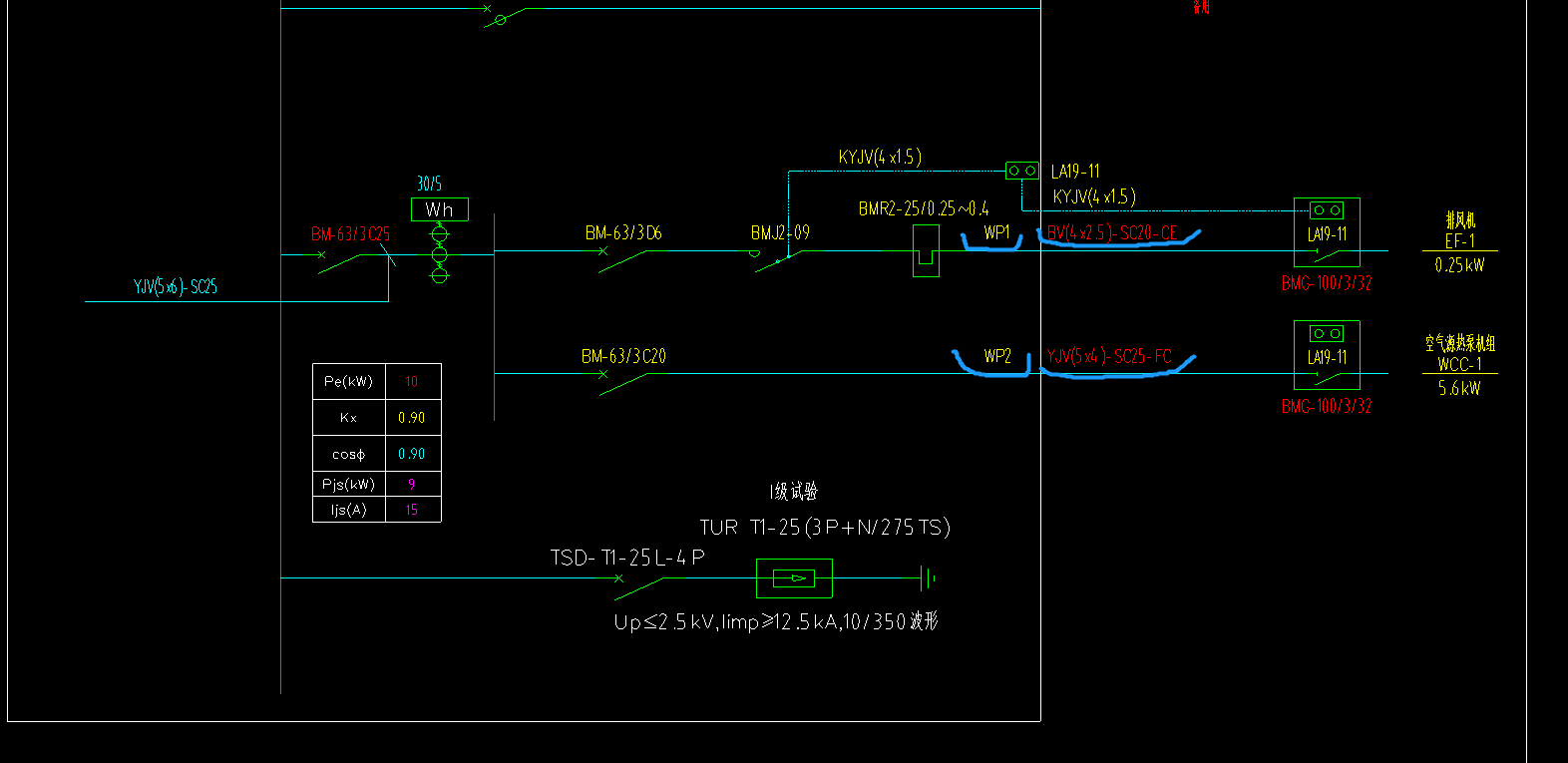The width and height of the screenshot is (1568, 763).
Task: Click the 30/5 CT ratio text
Action: tap(429, 184)
